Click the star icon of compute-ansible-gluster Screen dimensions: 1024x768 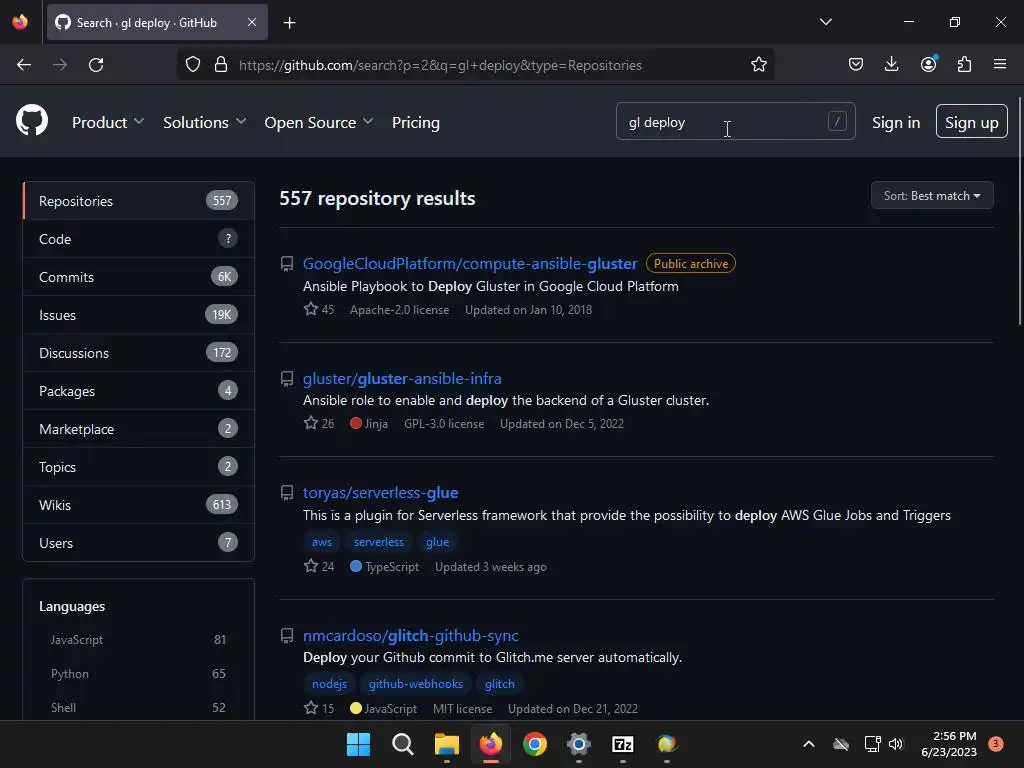click(x=311, y=309)
